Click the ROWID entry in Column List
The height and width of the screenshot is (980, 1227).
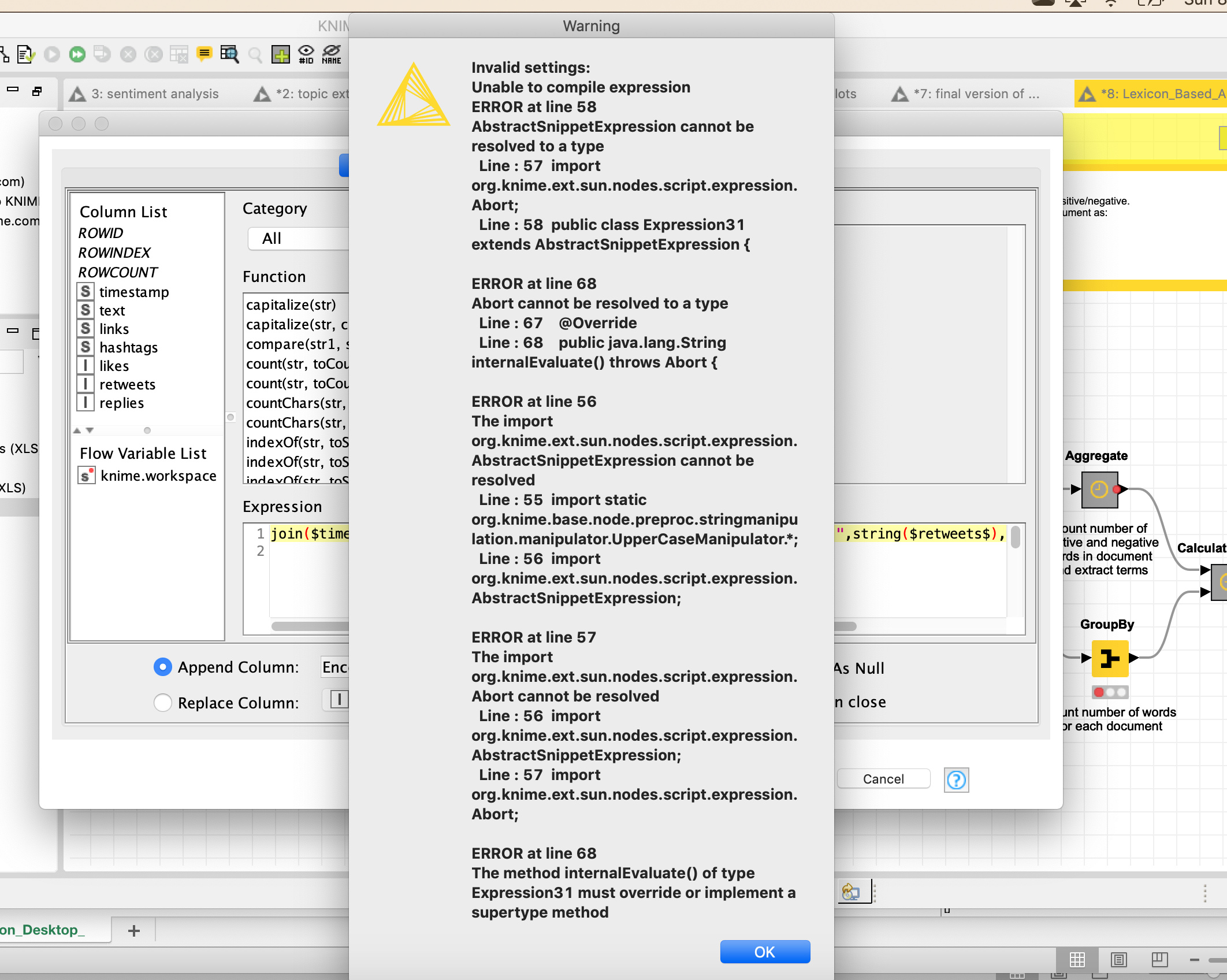click(101, 233)
